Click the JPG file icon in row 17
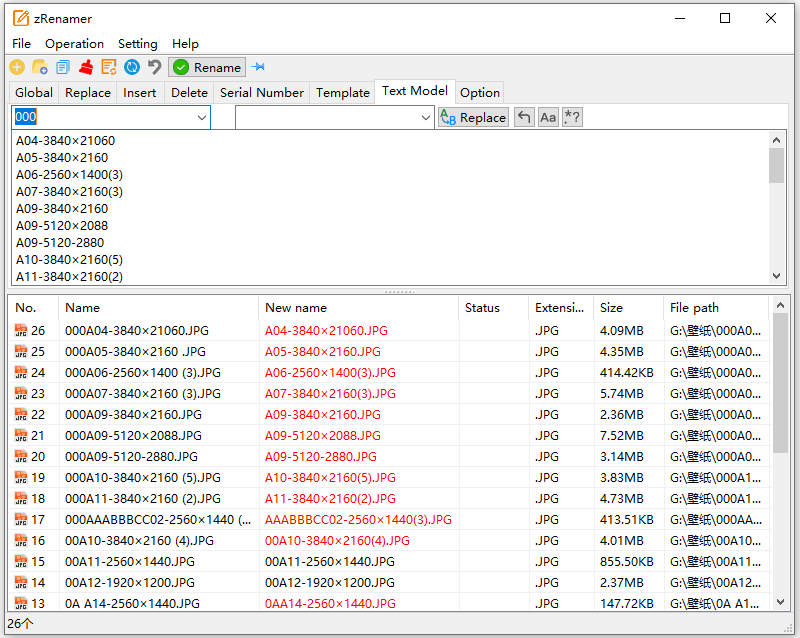This screenshot has width=800, height=638. [x=21, y=519]
